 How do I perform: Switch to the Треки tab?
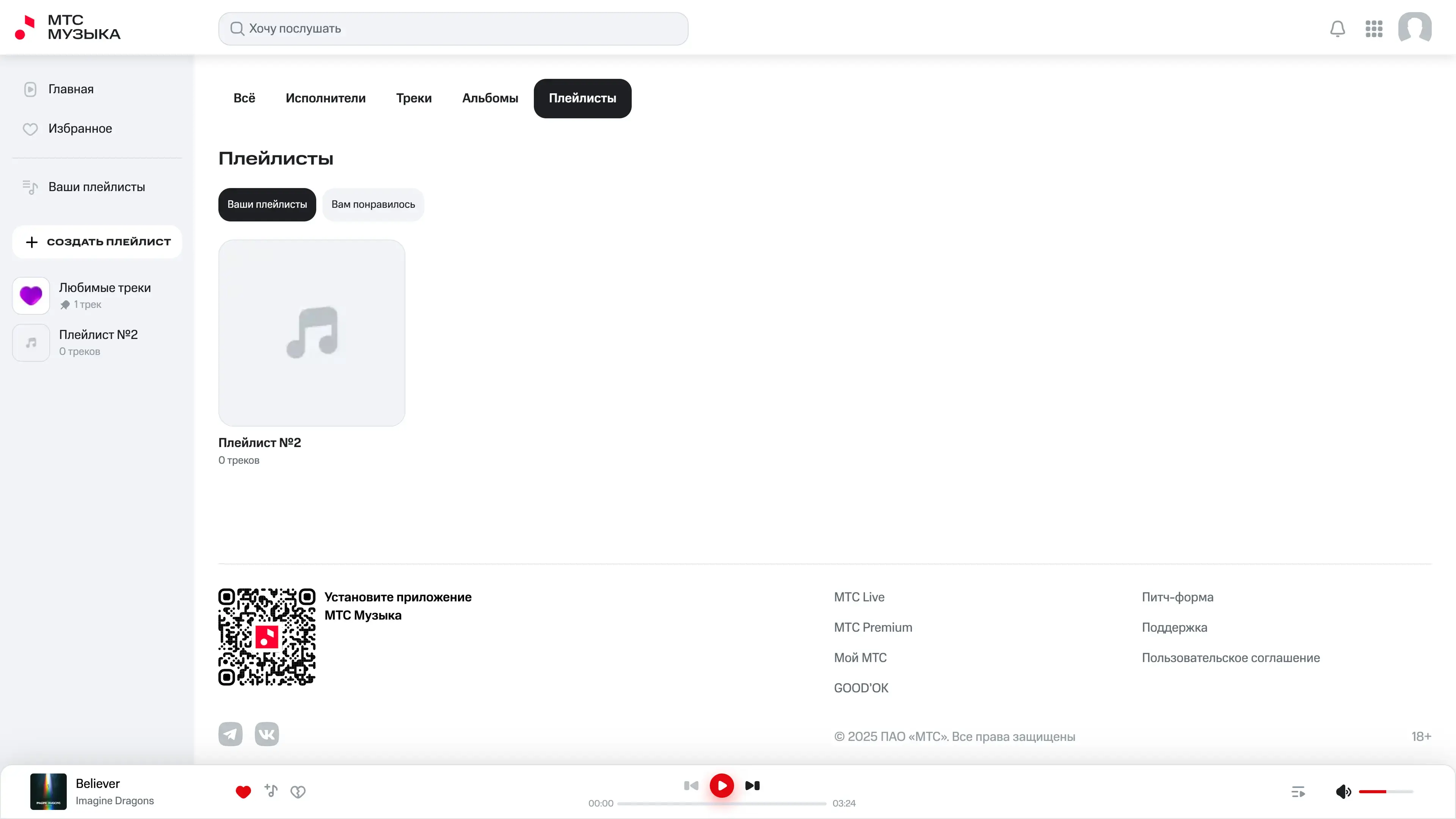tap(414, 98)
